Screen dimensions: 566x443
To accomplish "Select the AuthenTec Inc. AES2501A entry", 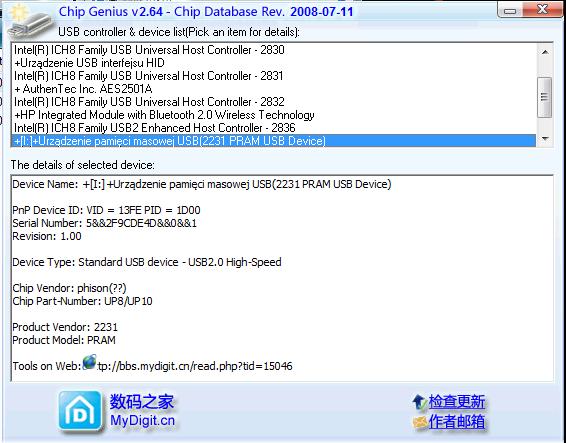I will coord(273,89).
